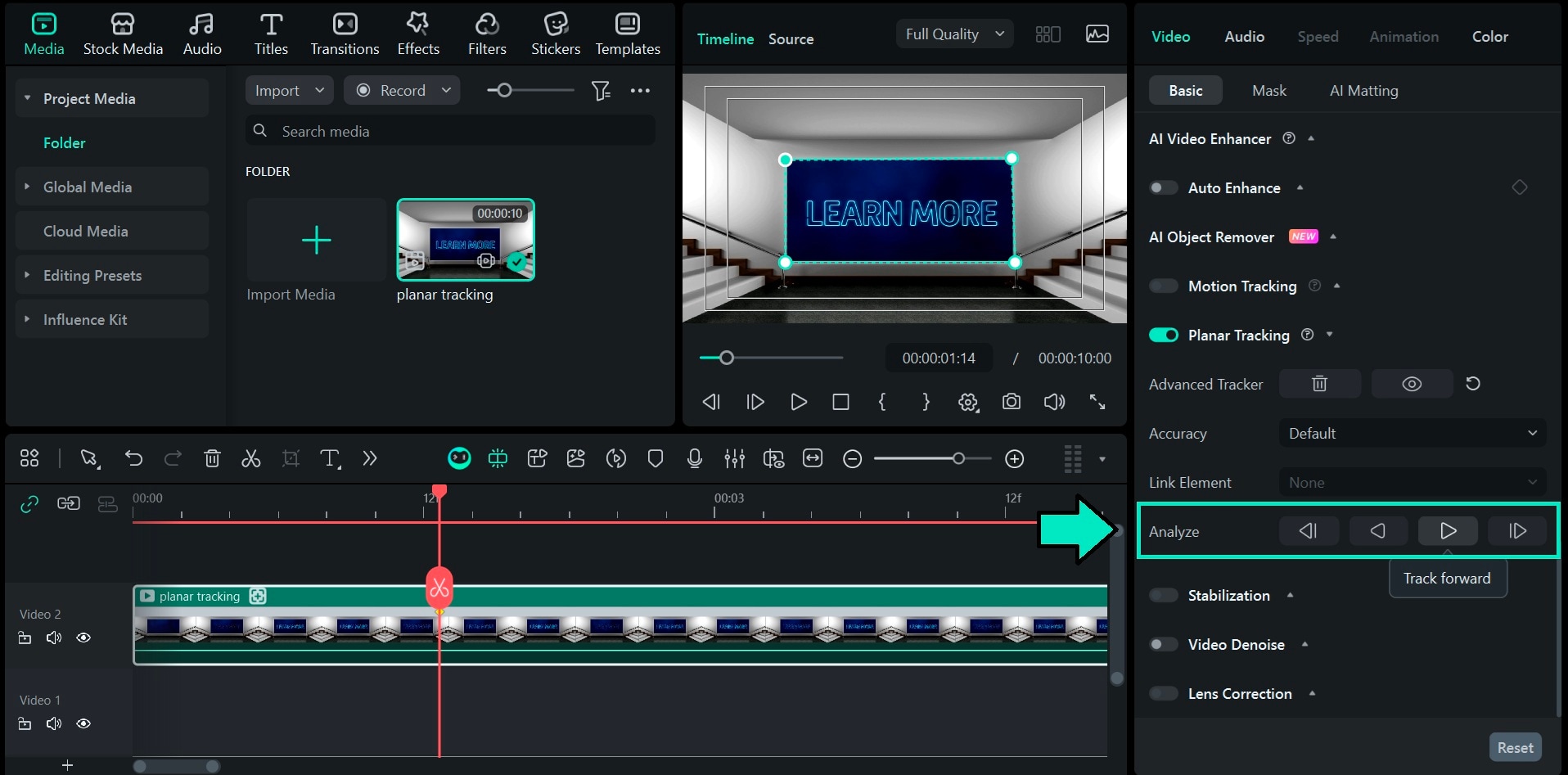Viewport: 1568px width, 775px height.
Task: Play the preview video
Action: point(799,402)
